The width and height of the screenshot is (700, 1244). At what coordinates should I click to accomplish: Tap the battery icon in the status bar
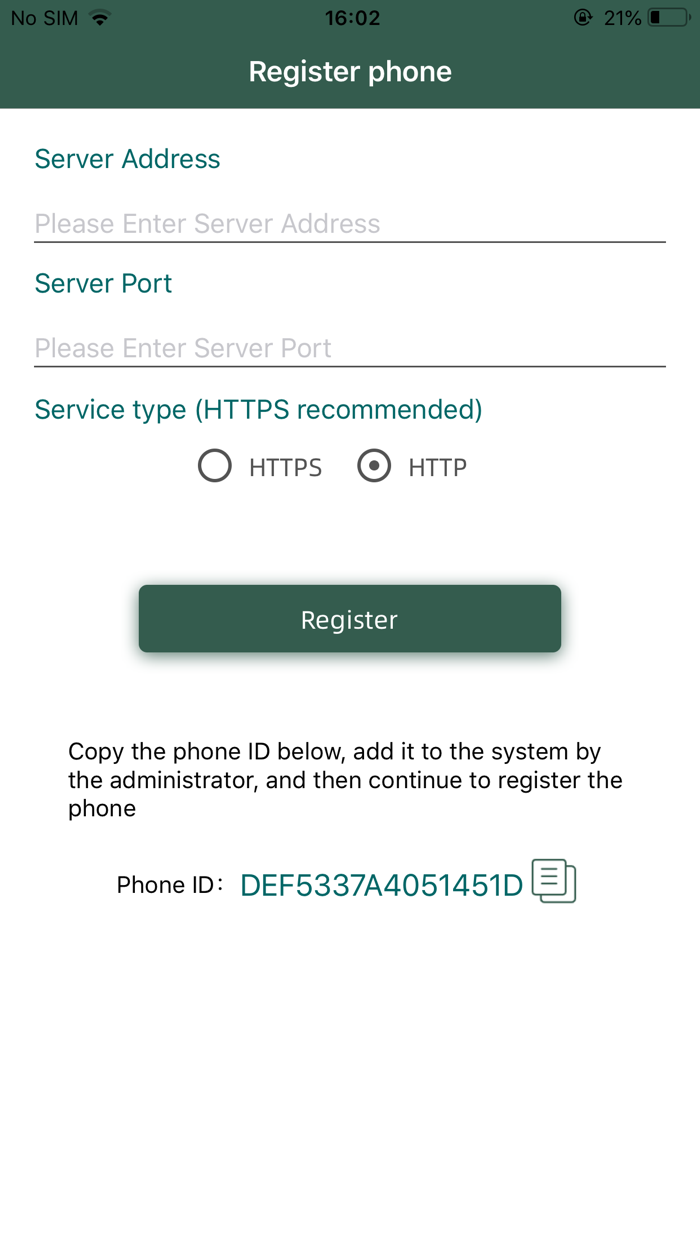tap(668, 18)
